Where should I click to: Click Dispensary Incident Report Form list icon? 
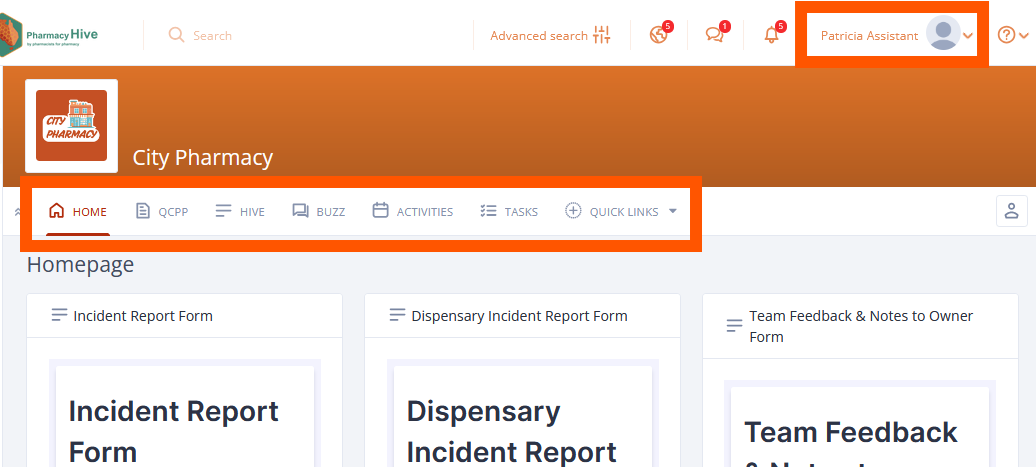397,315
